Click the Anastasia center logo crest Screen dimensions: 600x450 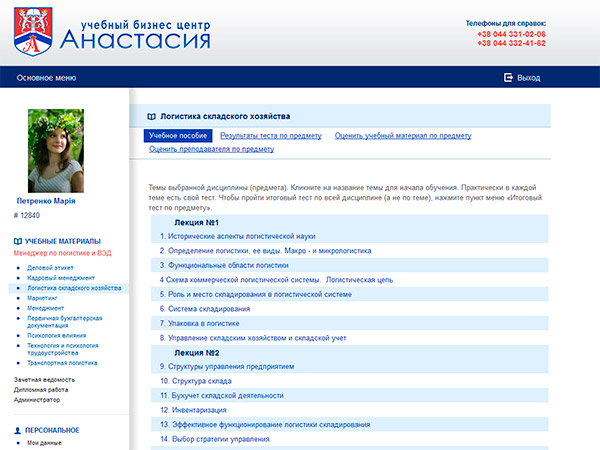tap(33, 30)
